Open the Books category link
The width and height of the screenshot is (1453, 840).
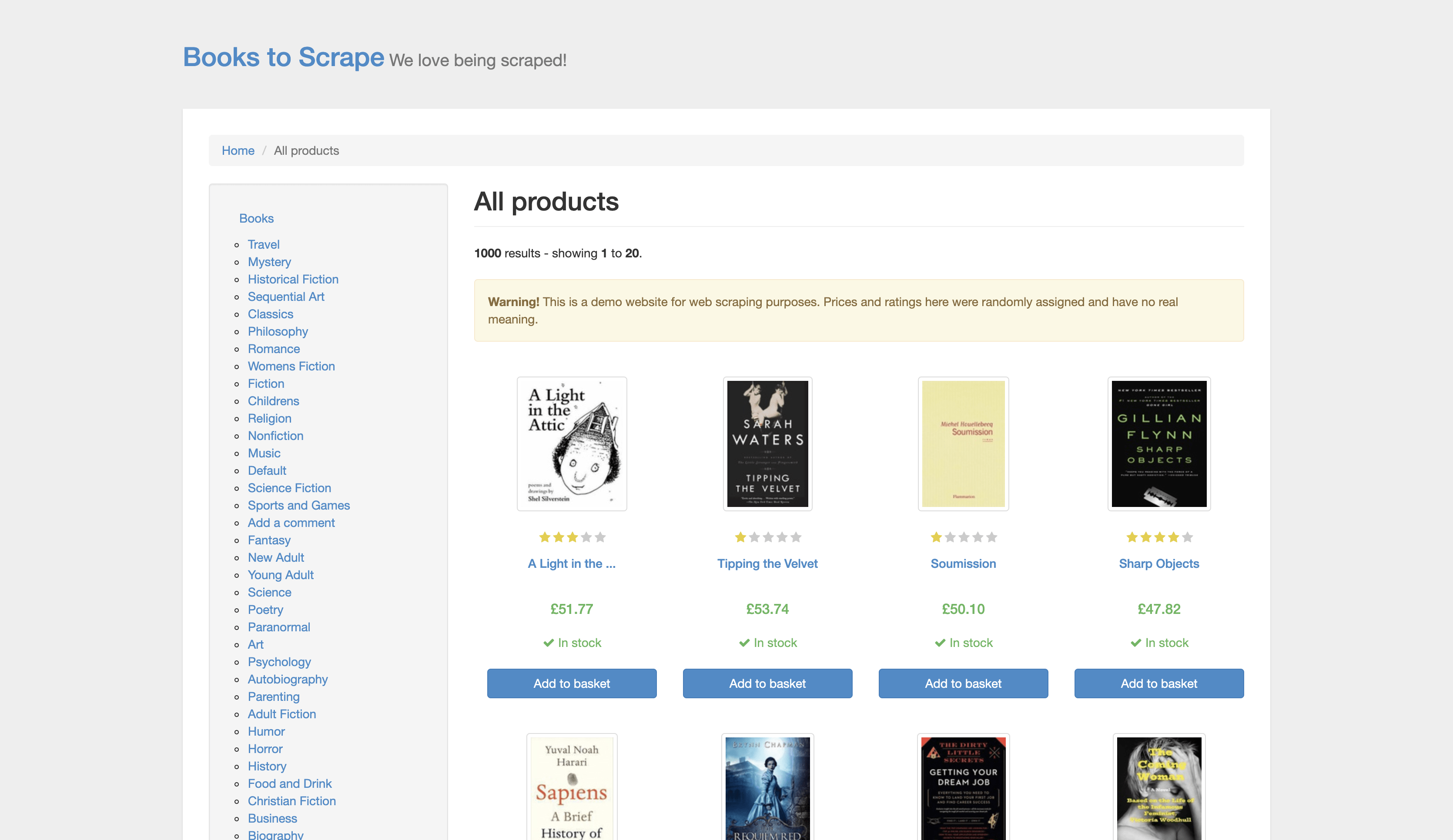pos(256,218)
